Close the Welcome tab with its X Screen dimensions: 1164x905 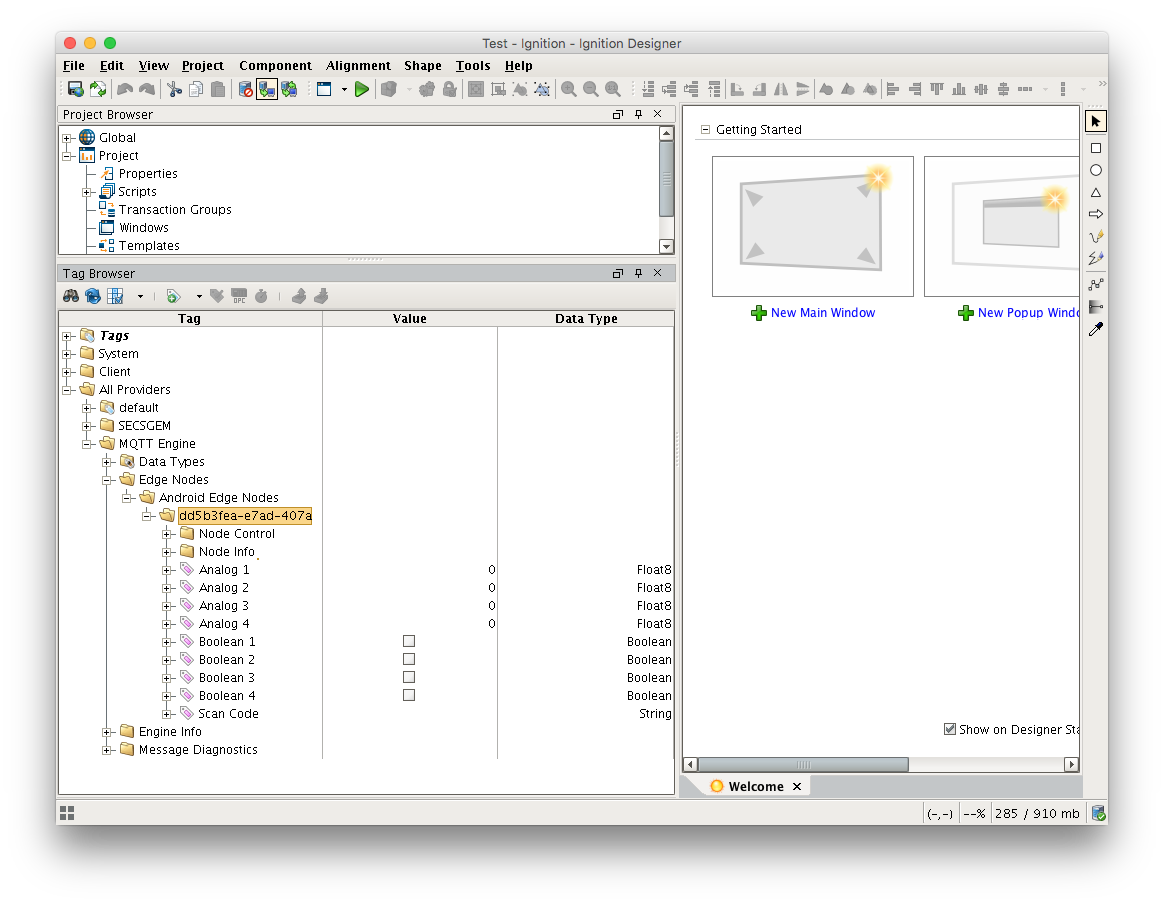(797, 786)
